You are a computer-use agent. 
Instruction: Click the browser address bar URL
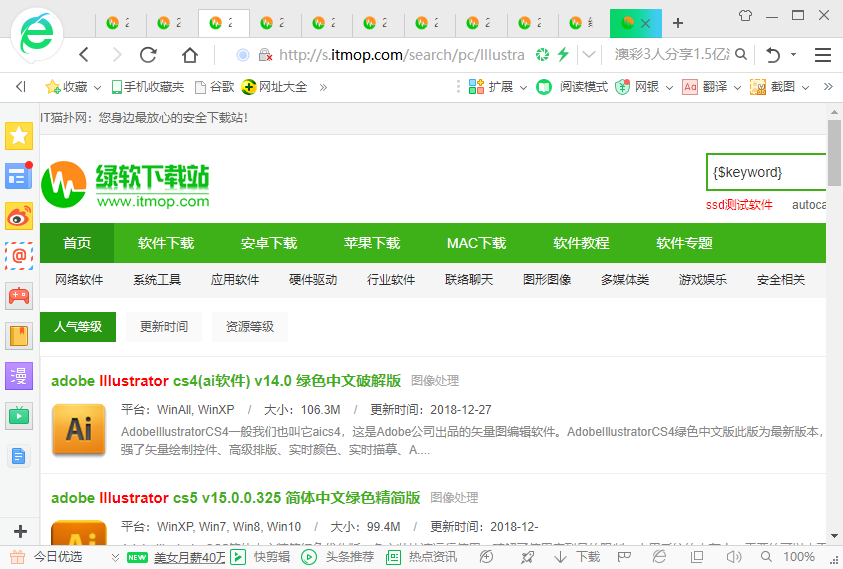click(401, 54)
